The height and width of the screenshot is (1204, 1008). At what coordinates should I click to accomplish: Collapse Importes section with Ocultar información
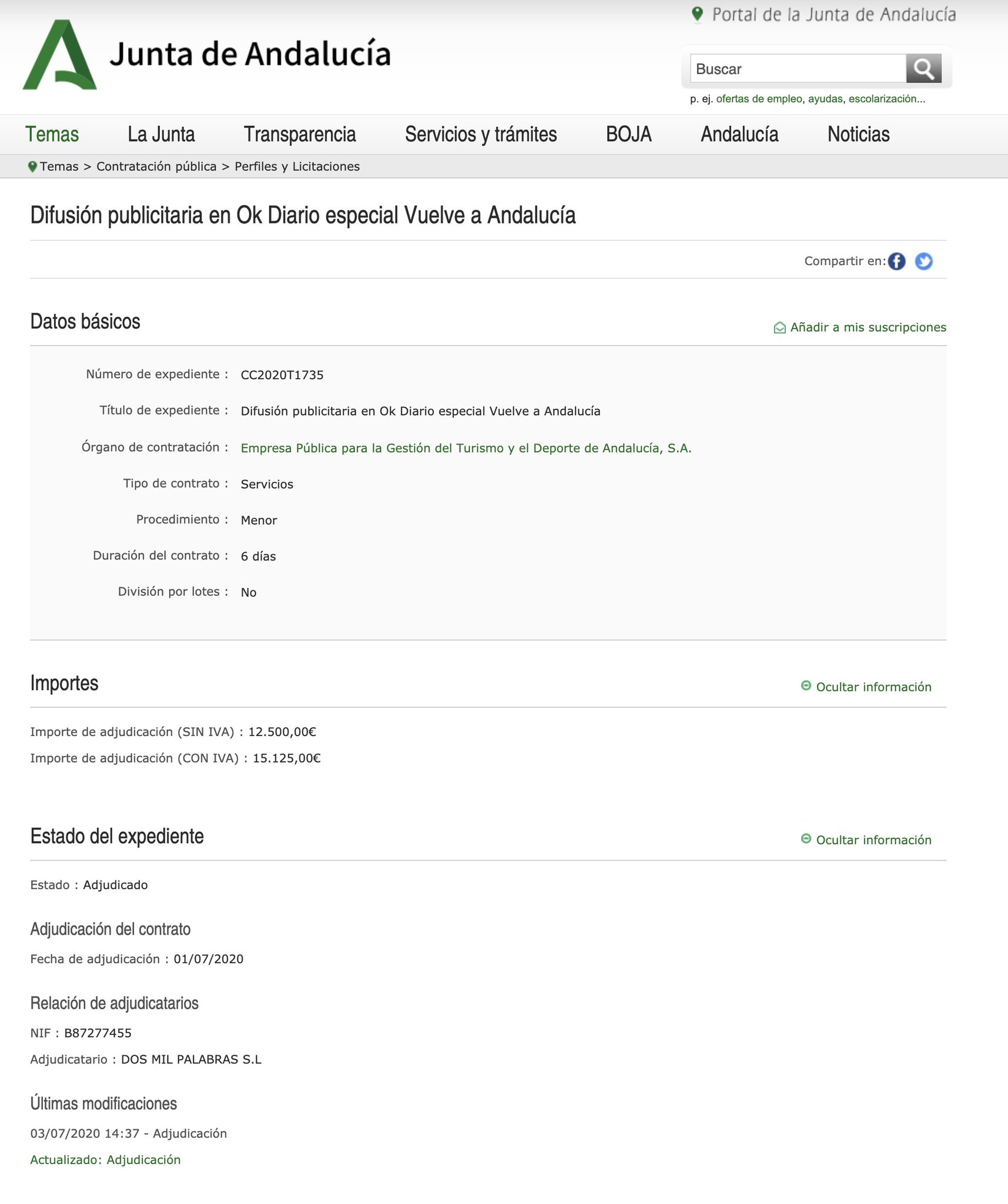pyautogui.click(x=866, y=687)
